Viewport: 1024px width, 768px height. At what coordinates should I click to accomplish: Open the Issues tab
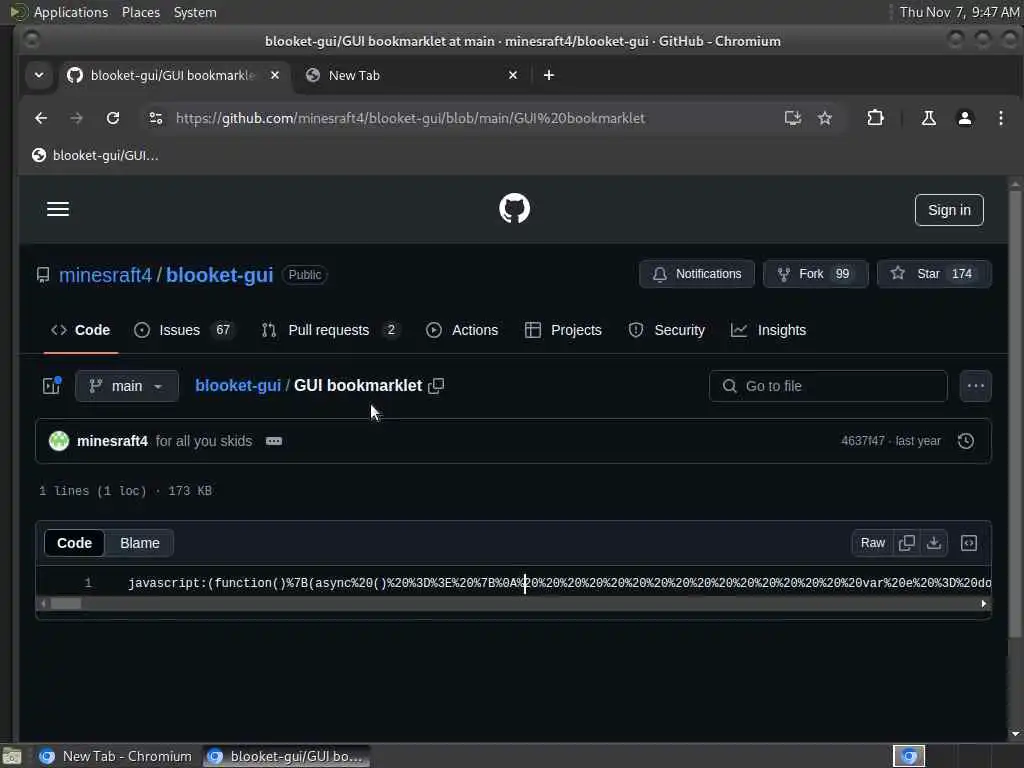pos(184,330)
